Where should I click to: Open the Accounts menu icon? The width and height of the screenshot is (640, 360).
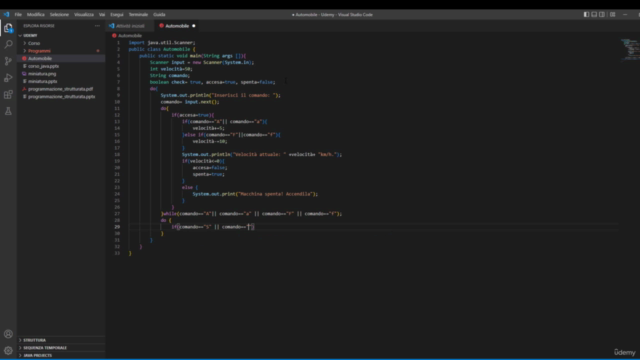pyautogui.click(x=8, y=334)
